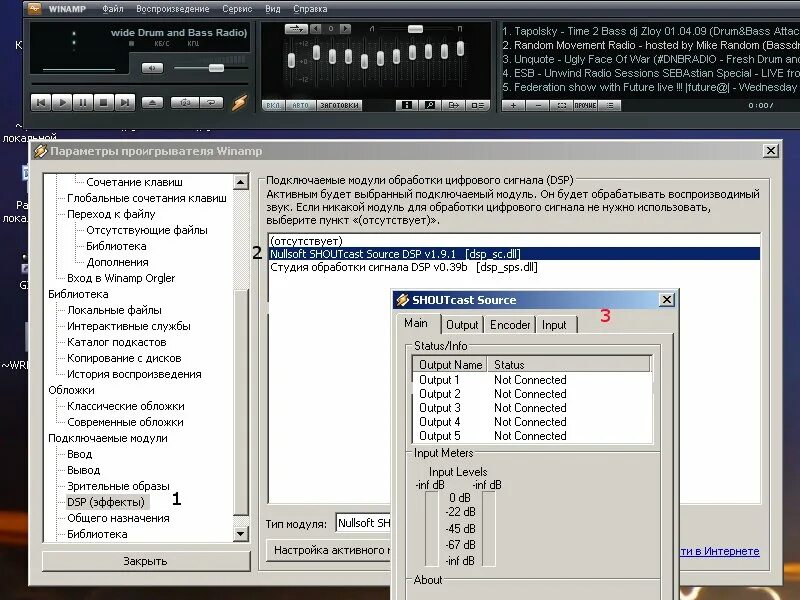
Task: Select DSP (эффекты) in preferences tree
Action: (106, 502)
